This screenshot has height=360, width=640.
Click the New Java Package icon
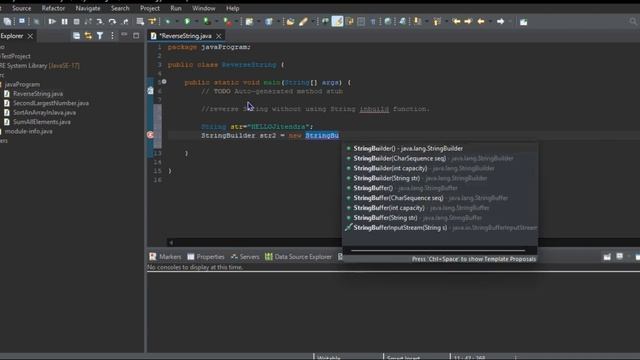tap(249, 22)
